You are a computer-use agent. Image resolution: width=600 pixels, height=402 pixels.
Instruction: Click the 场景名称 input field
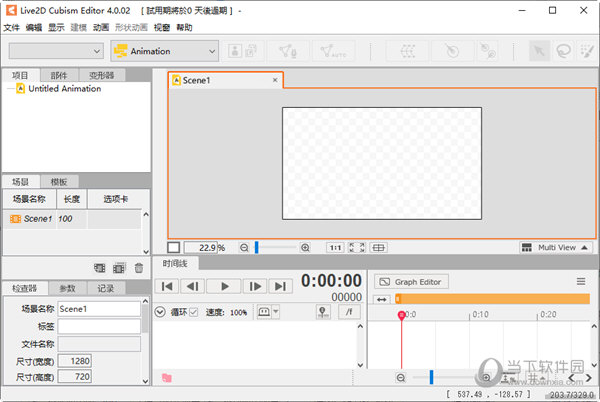99,309
